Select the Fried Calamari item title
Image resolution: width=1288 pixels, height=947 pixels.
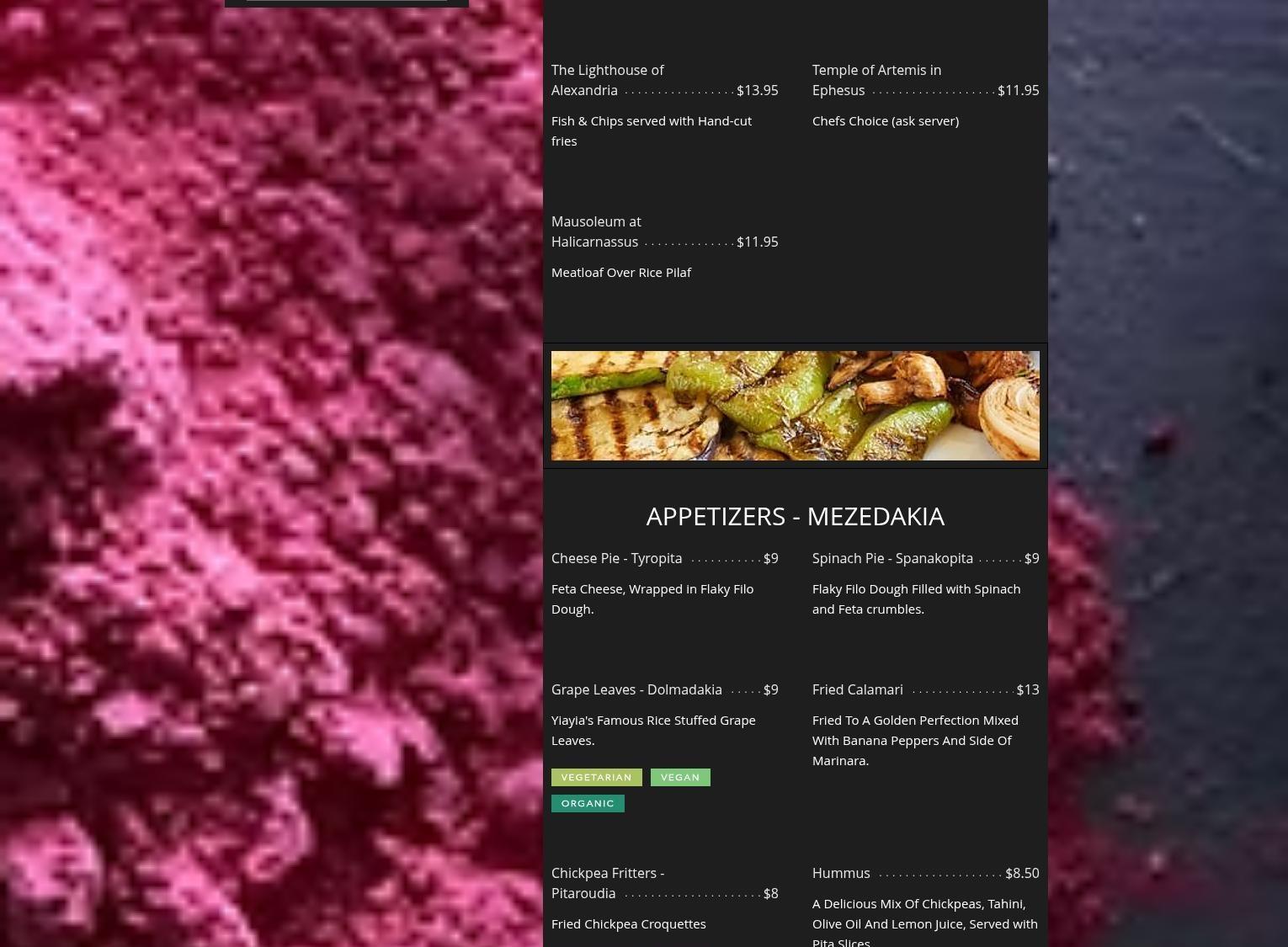point(858,689)
